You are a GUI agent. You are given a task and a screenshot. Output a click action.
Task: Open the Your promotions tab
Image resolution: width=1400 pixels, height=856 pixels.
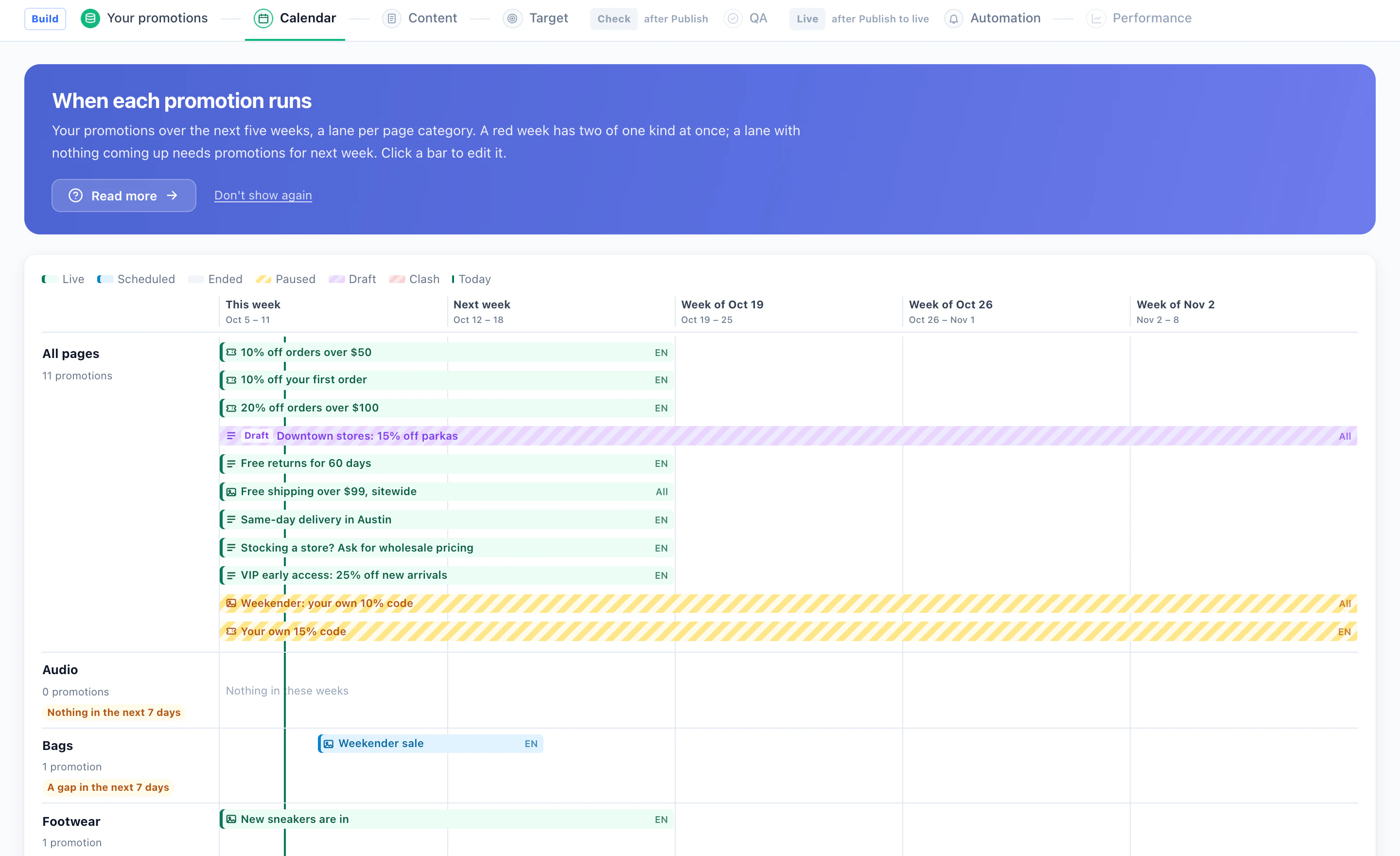144,18
